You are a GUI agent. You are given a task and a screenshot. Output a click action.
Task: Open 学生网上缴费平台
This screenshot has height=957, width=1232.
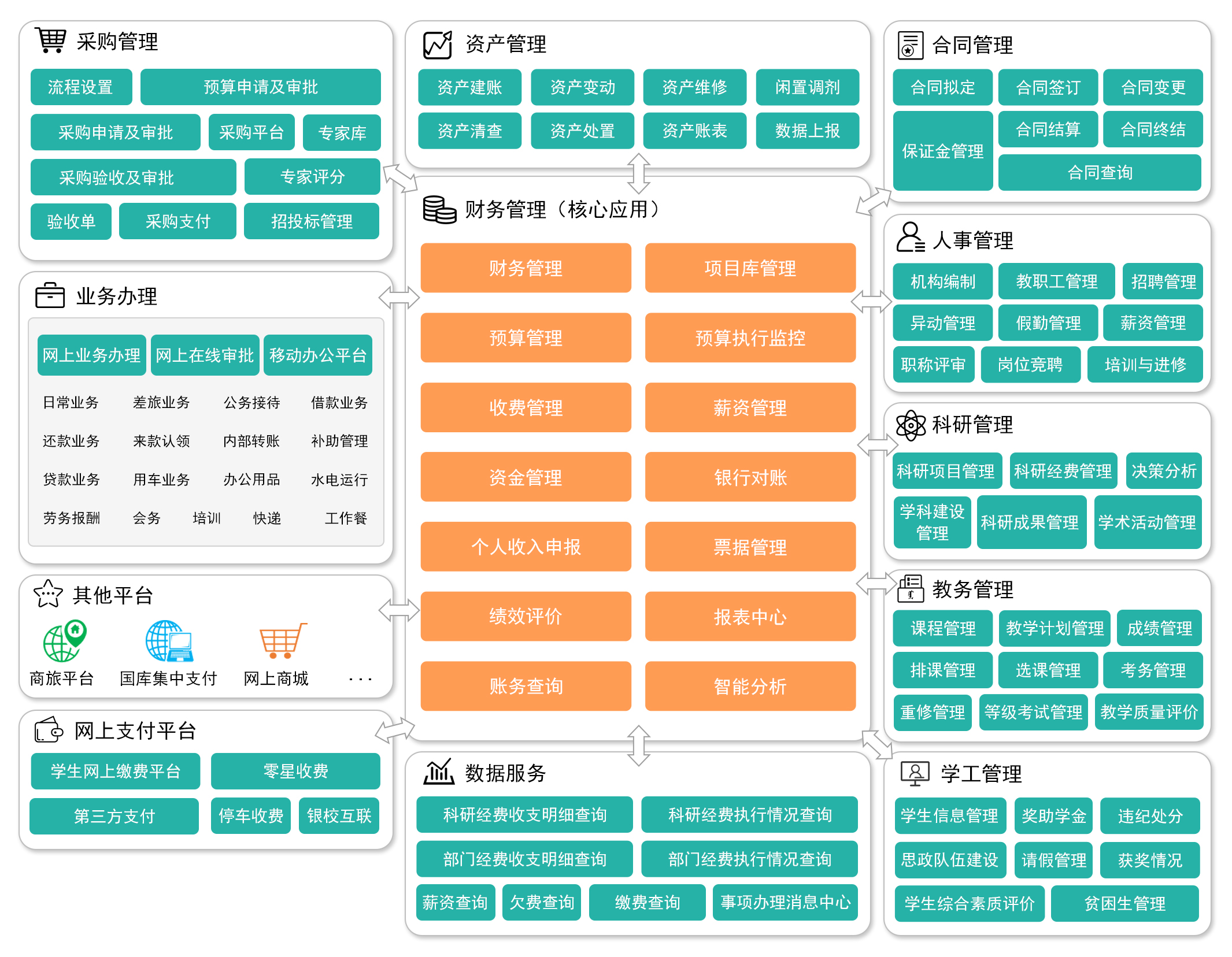click(x=116, y=771)
